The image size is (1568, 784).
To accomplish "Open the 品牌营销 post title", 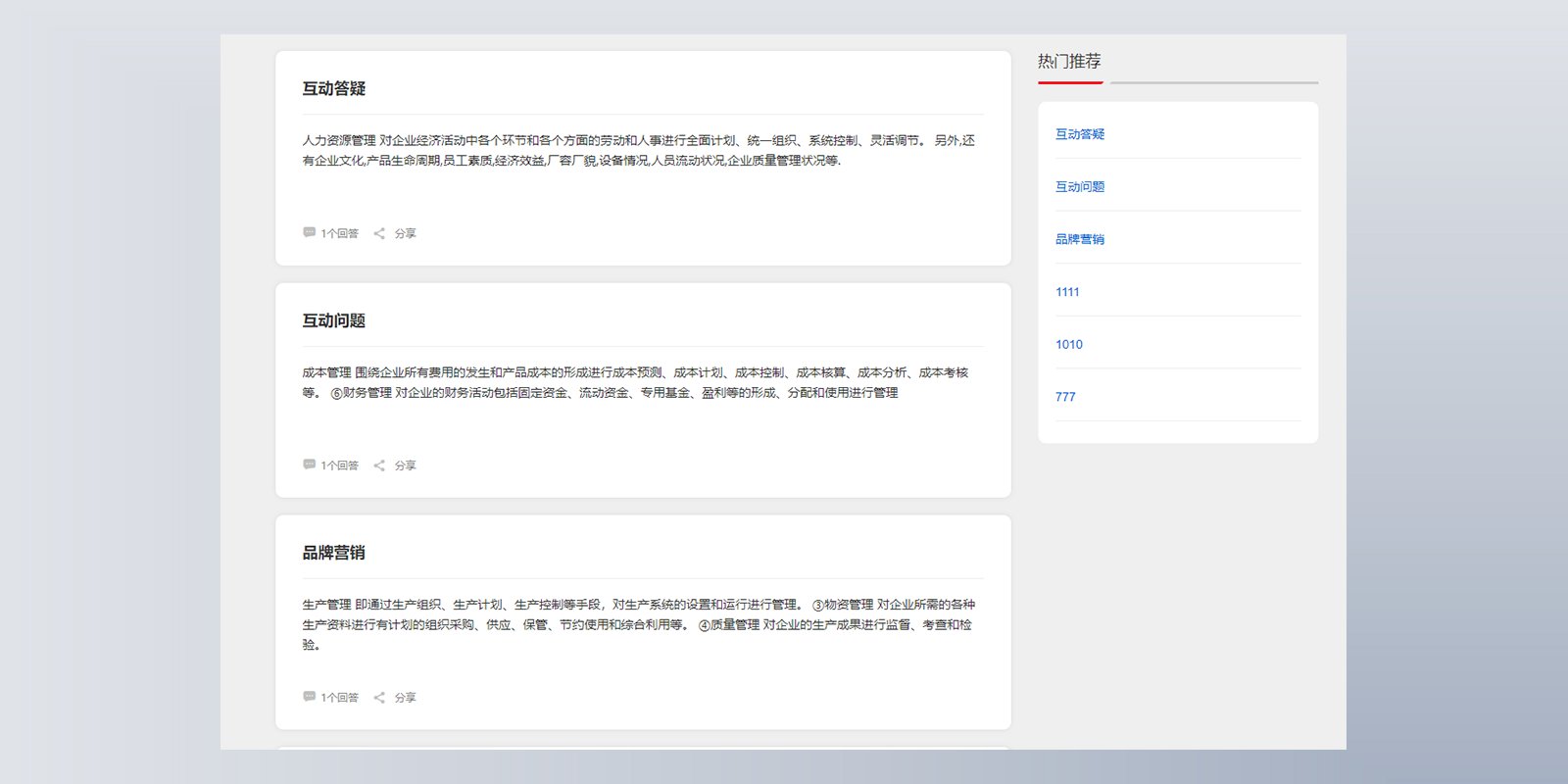I will pyautogui.click(x=334, y=553).
